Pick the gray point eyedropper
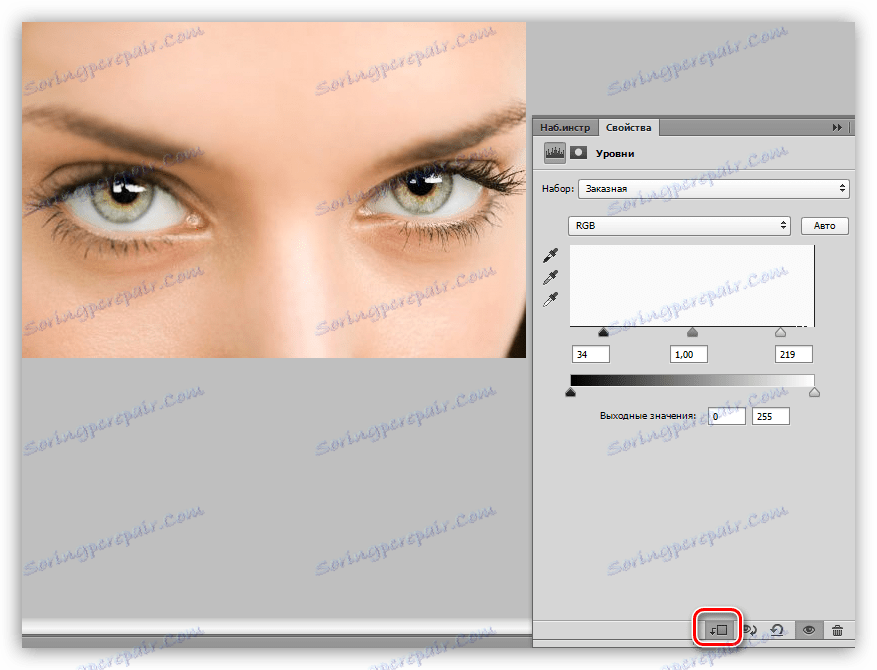The height and width of the screenshot is (670, 877). (550, 277)
